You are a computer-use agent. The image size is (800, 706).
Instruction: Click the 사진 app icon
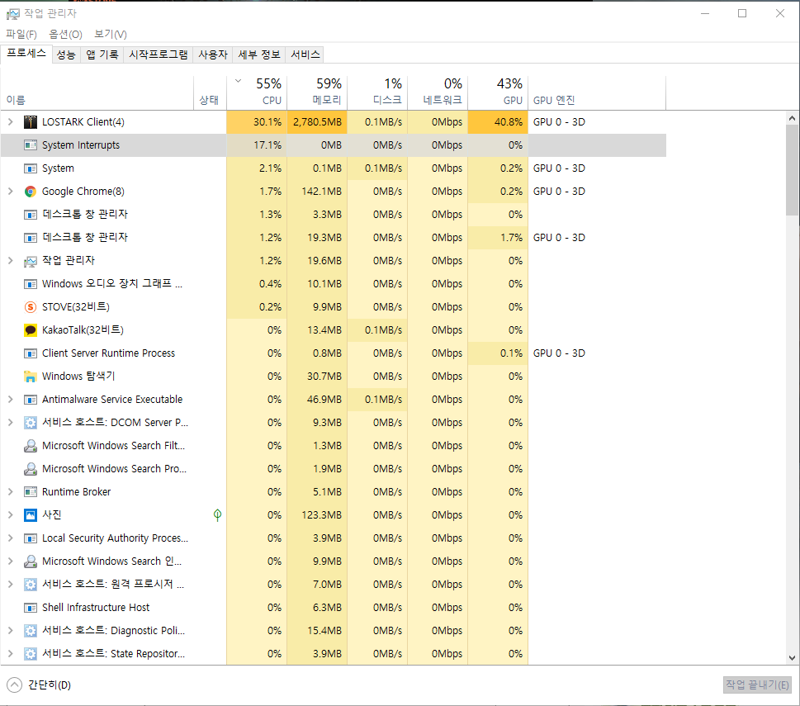click(x=31, y=515)
